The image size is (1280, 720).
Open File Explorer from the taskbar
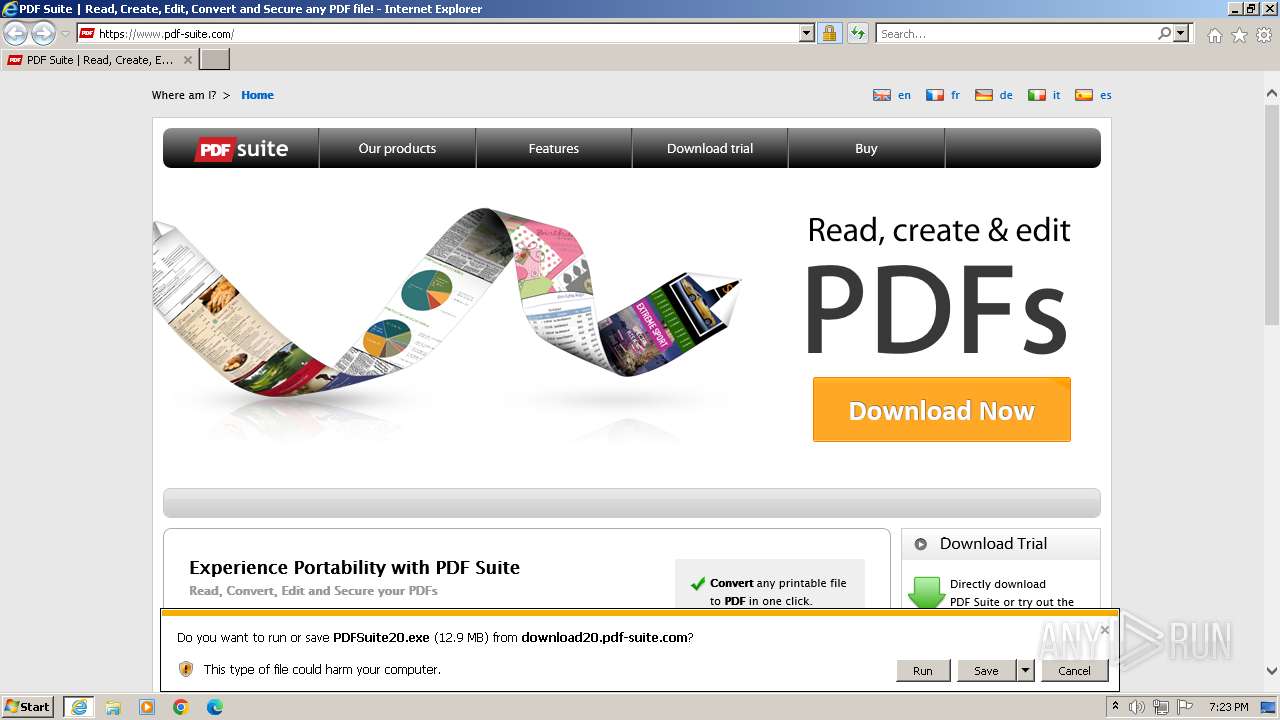[x=113, y=707]
